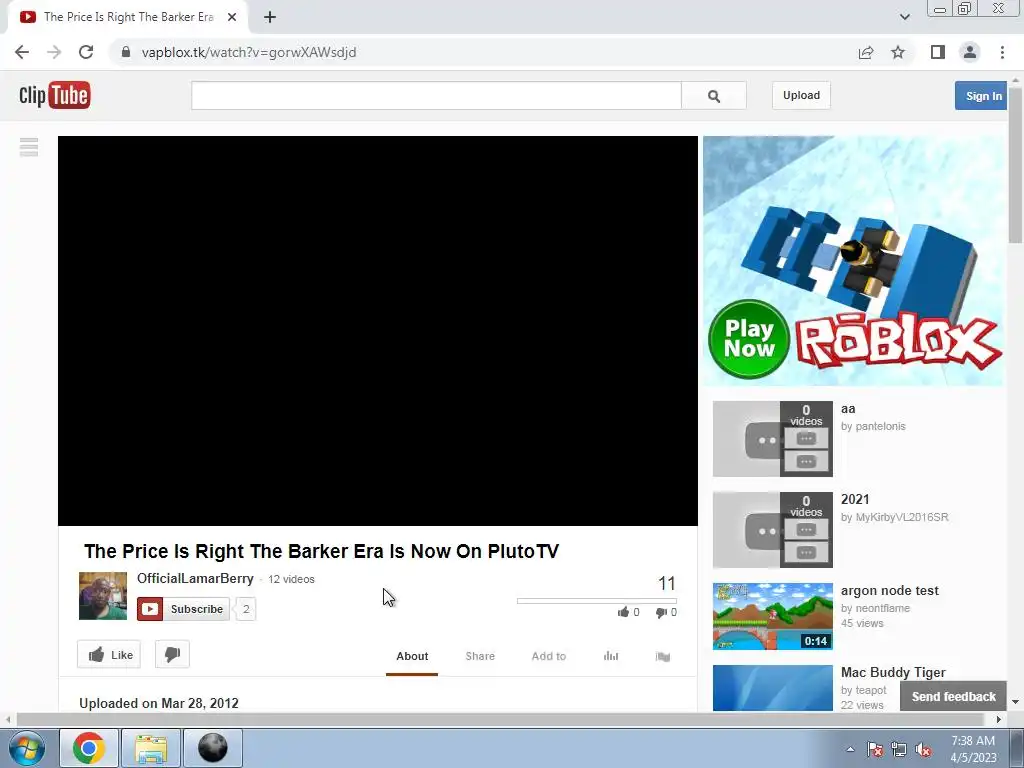Open the '2021' playlist title
1024x768 pixels.
pos(855,500)
